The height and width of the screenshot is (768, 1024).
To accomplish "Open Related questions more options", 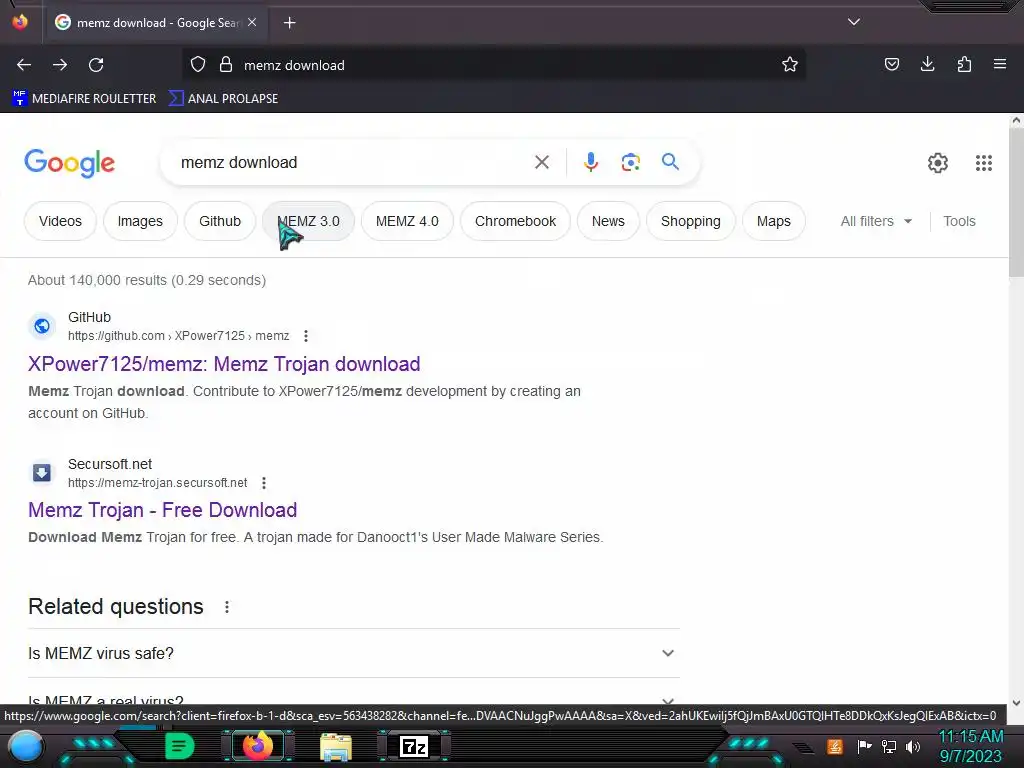I will pyautogui.click(x=227, y=607).
